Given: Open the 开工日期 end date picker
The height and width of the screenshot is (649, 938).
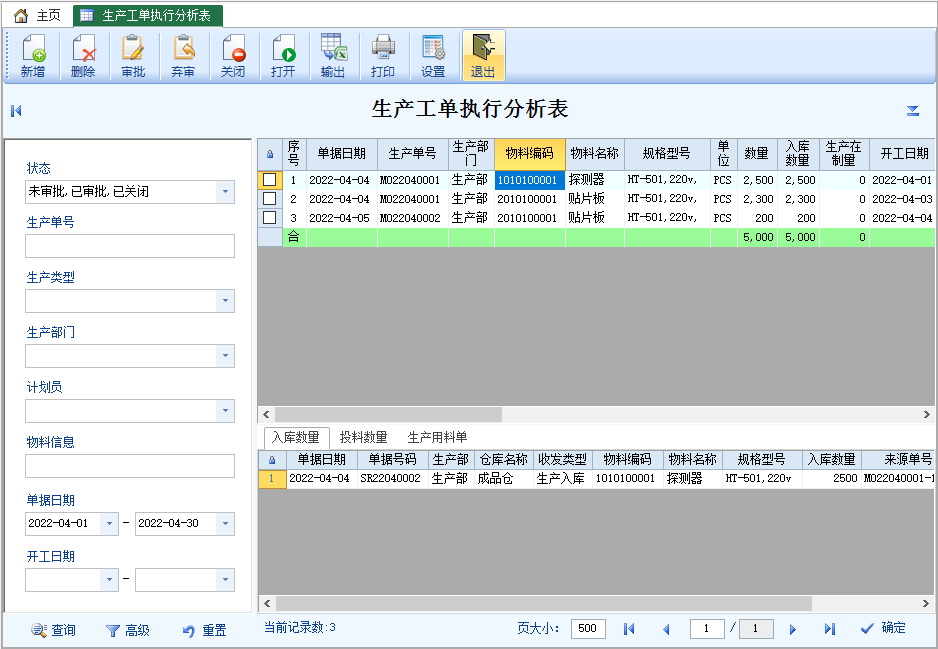Looking at the screenshot, I should pos(225,580).
